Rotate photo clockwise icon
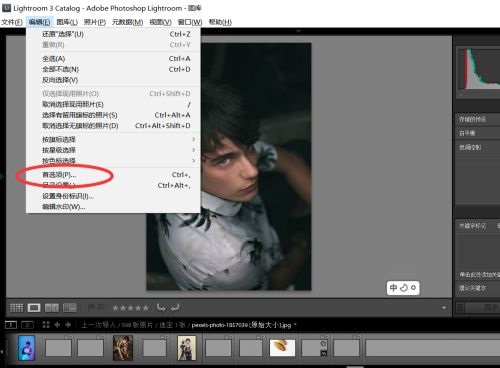Viewport: 500px width, 368px height. (x=175, y=307)
